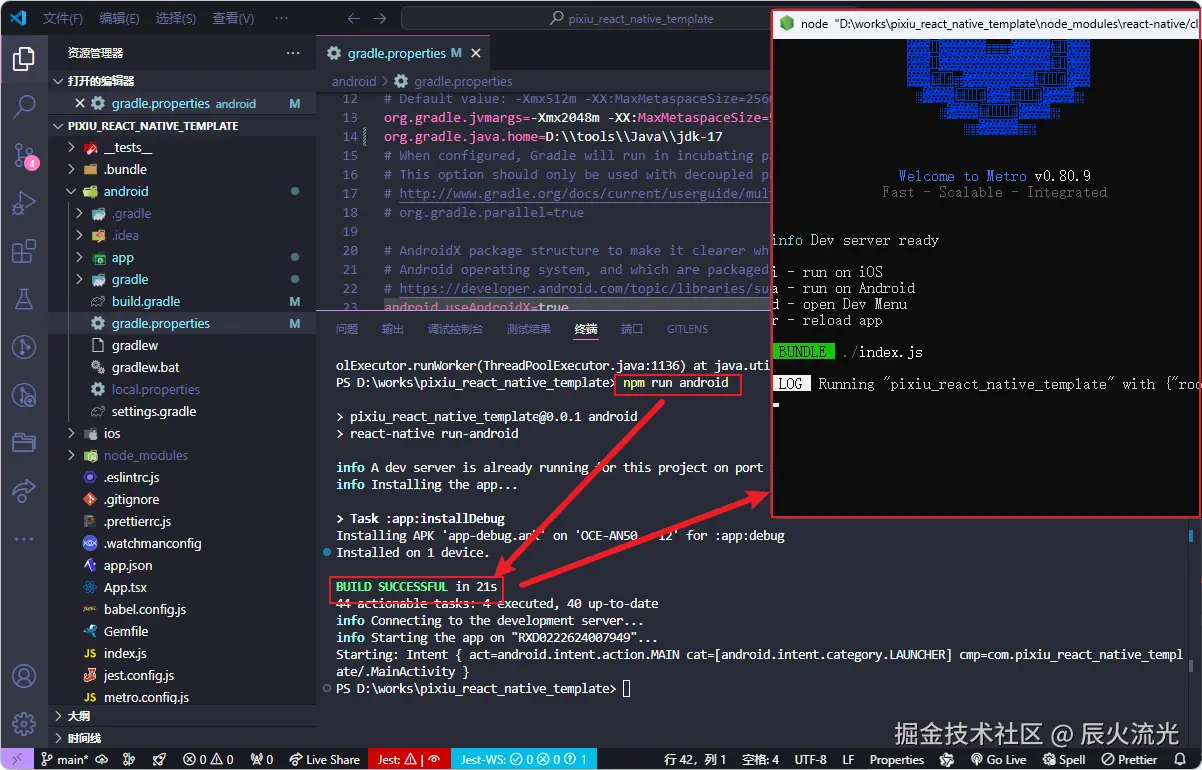1202x770 pixels.
Task: Go back using the title bar arrow
Action: 353,18
